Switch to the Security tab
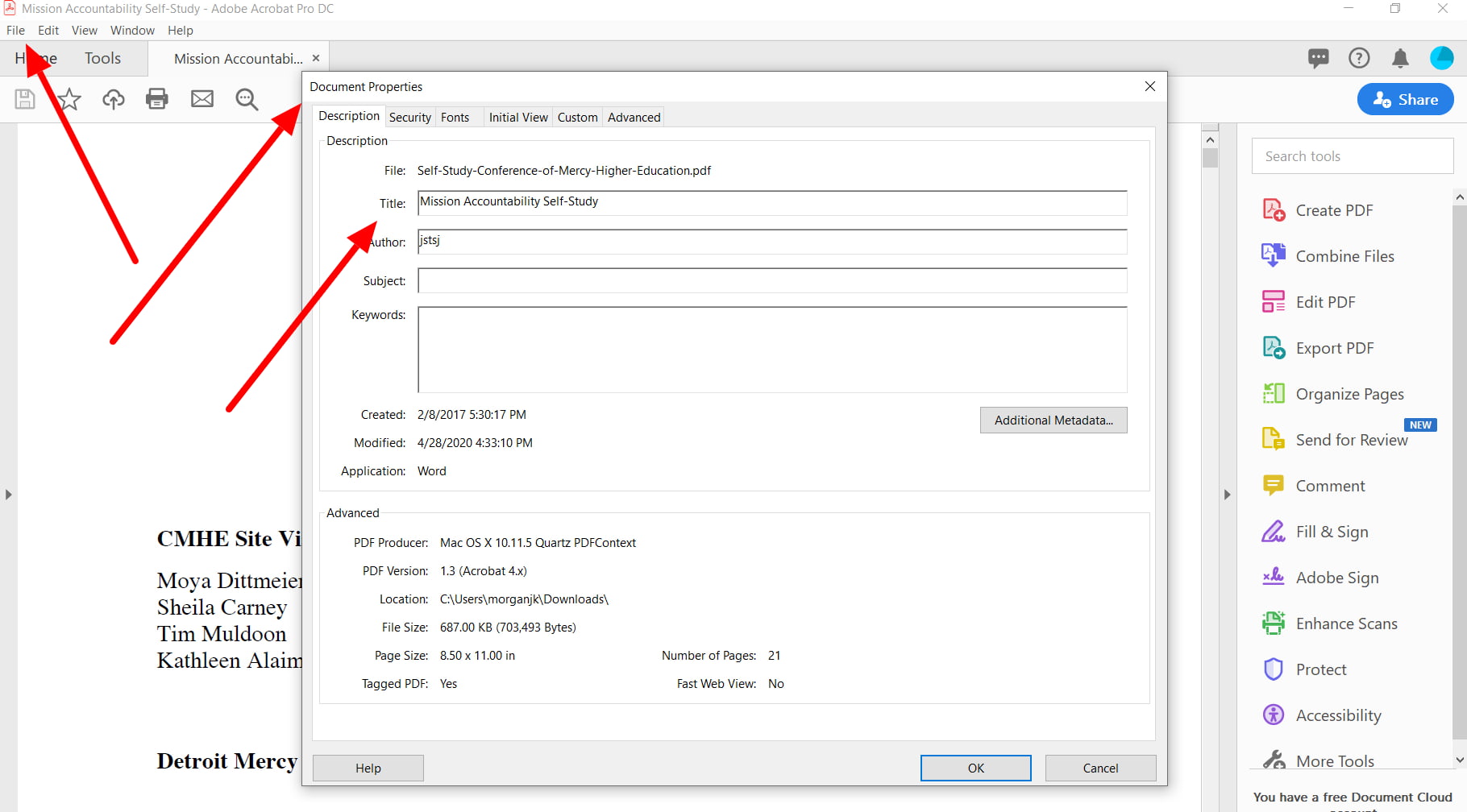The height and width of the screenshot is (812, 1467). (410, 118)
